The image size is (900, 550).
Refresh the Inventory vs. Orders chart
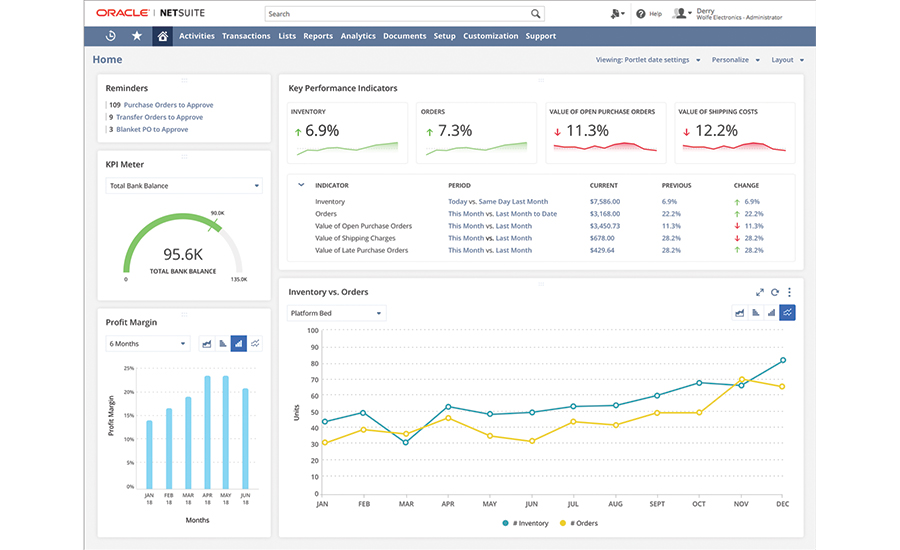tap(774, 292)
